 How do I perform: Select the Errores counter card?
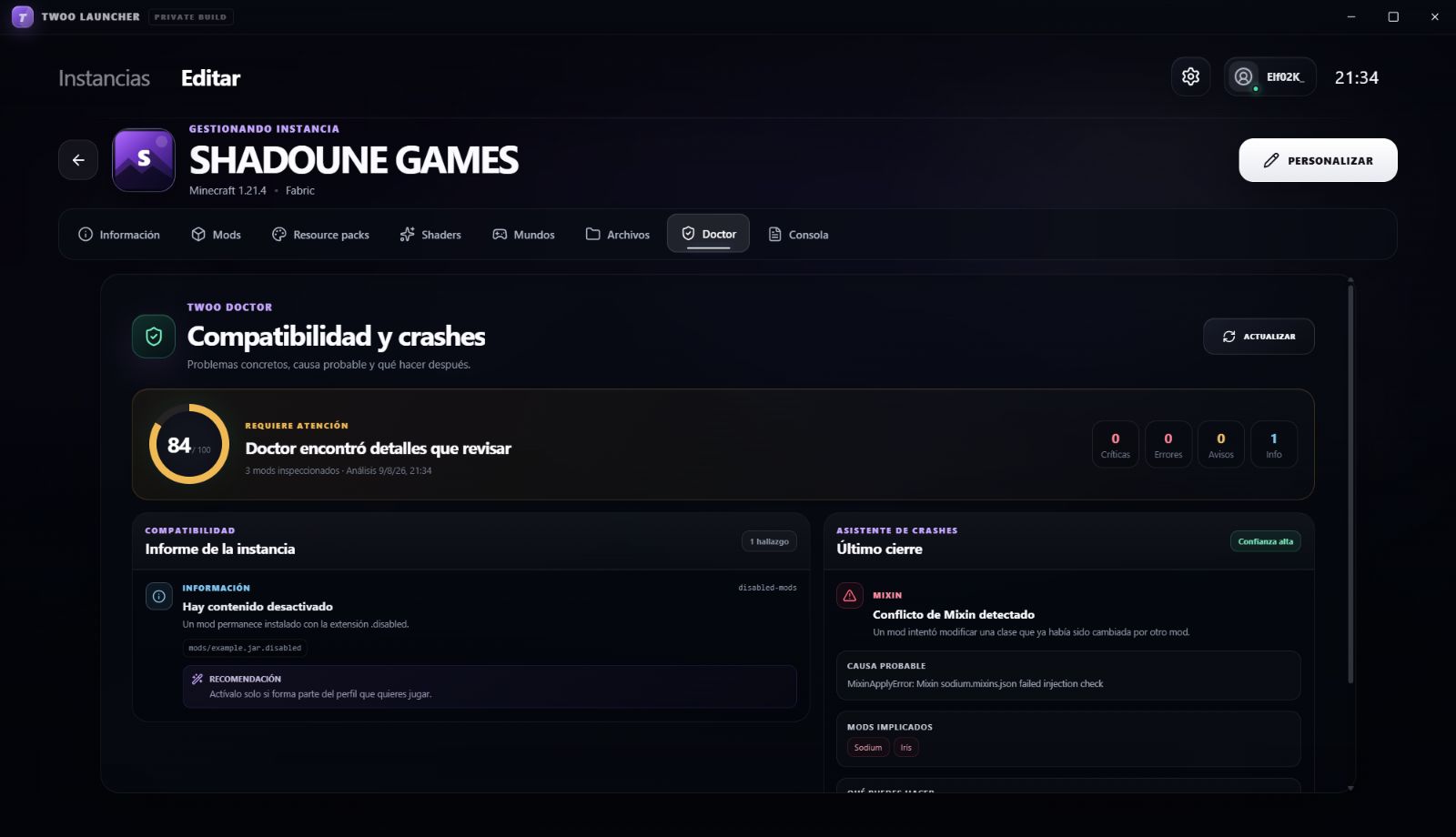(x=1168, y=445)
